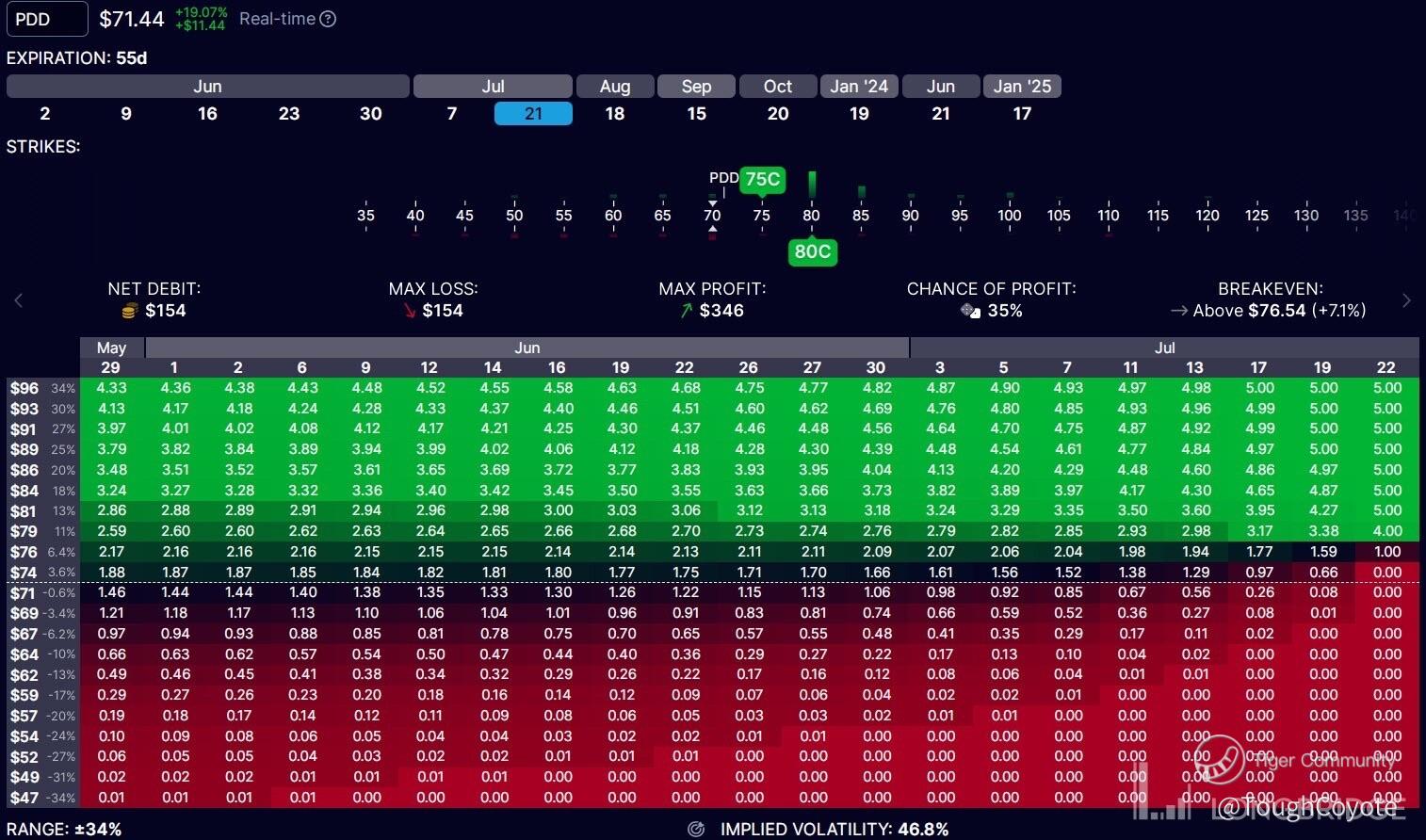Click the $47 price row label

(24, 798)
